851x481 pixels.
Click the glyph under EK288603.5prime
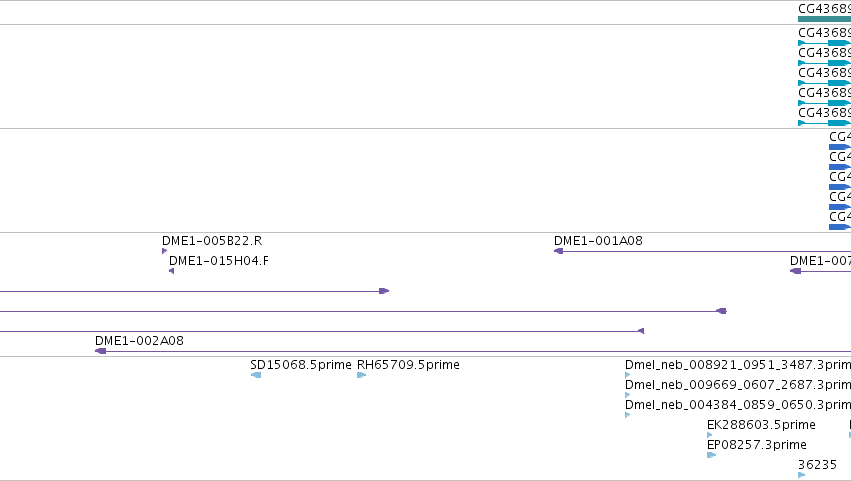point(709,435)
